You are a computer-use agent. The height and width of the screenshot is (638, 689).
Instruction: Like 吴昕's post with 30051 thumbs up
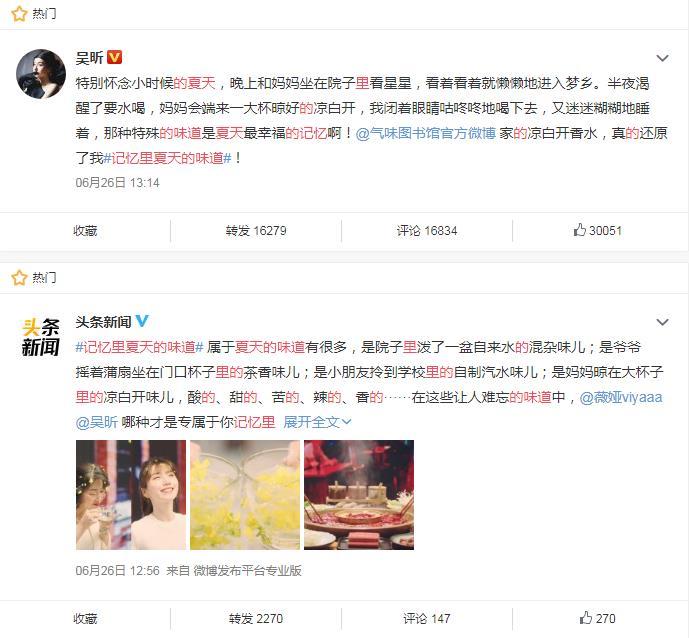[x=597, y=230]
